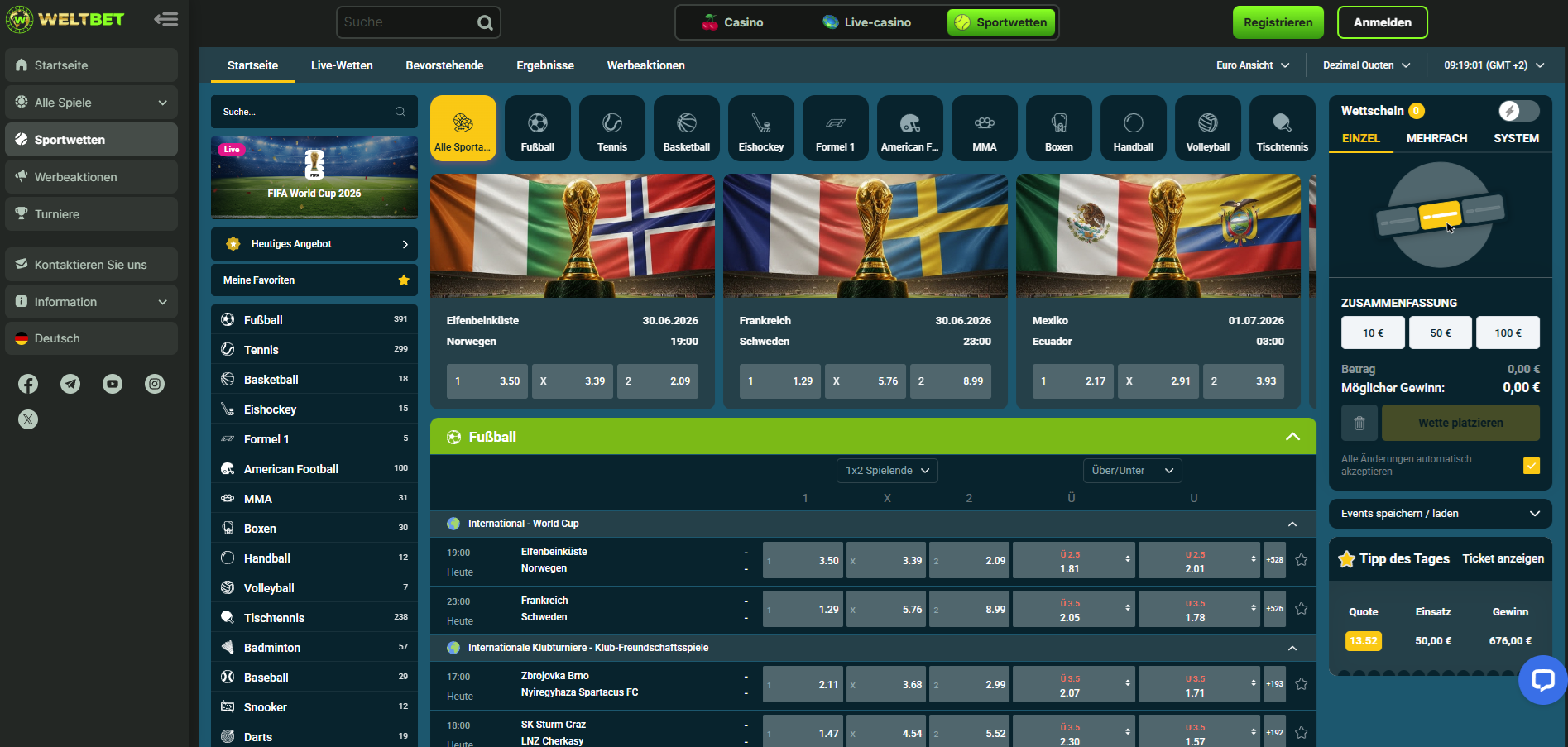Screen dimensions: 1568x747
Task: Collapse the left sidebar menu icon
Action: (166, 19)
